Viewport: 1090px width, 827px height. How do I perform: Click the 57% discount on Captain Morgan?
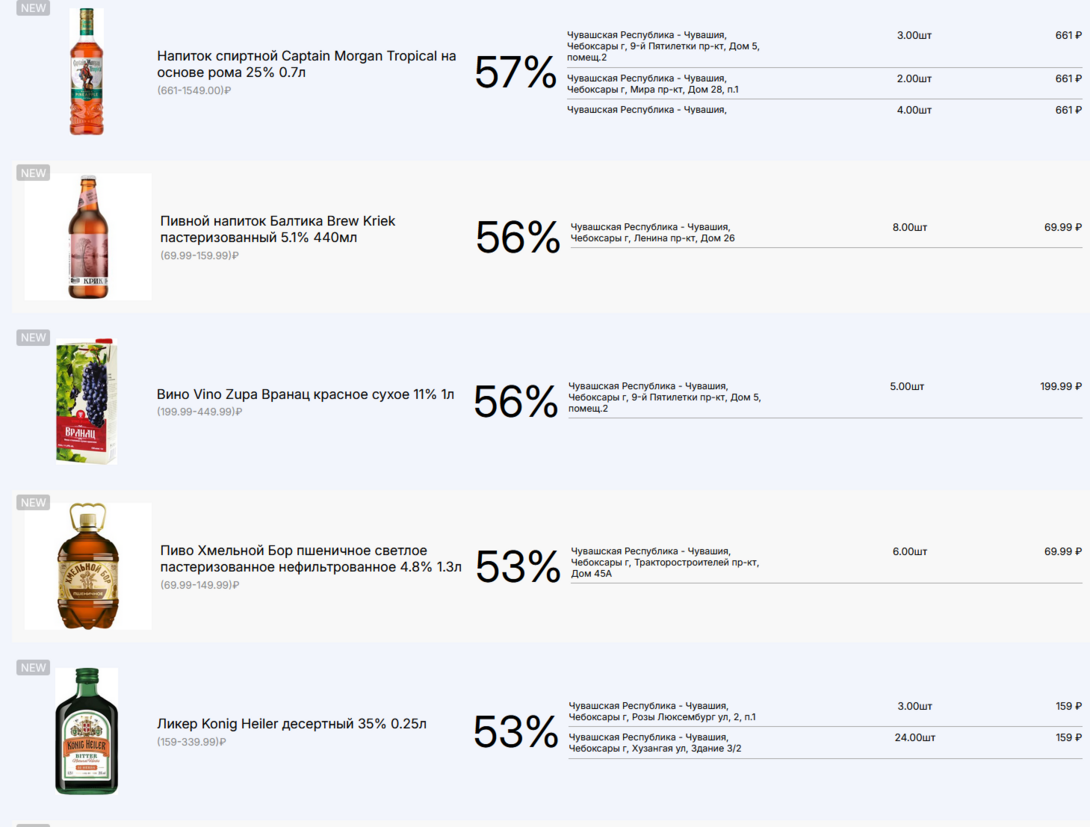515,73
